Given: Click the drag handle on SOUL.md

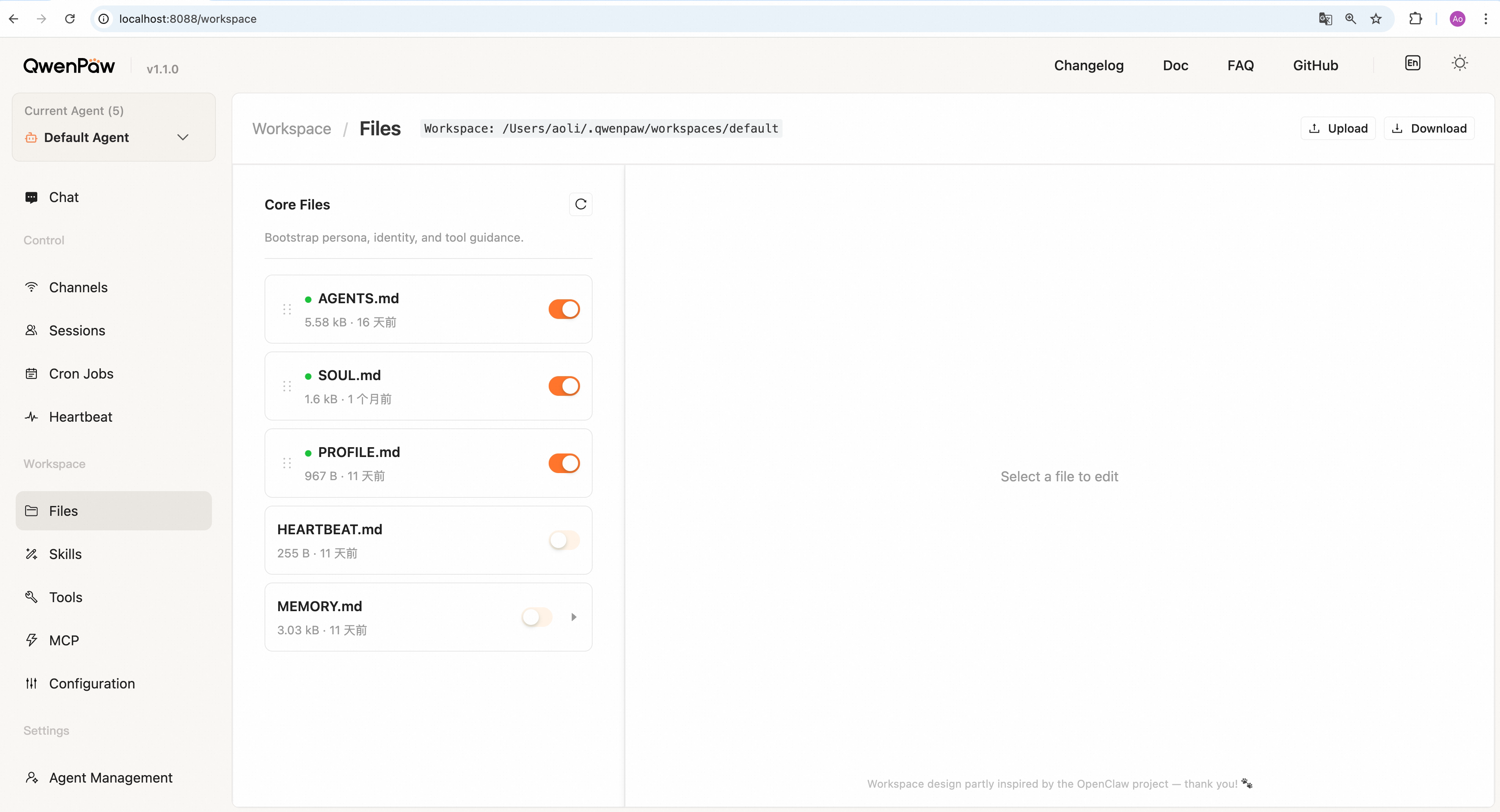Looking at the screenshot, I should [286, 386].
